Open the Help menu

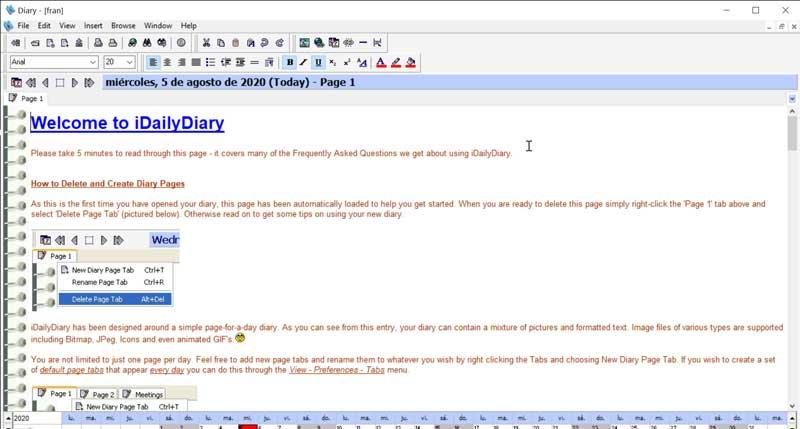tap(188, 26)
